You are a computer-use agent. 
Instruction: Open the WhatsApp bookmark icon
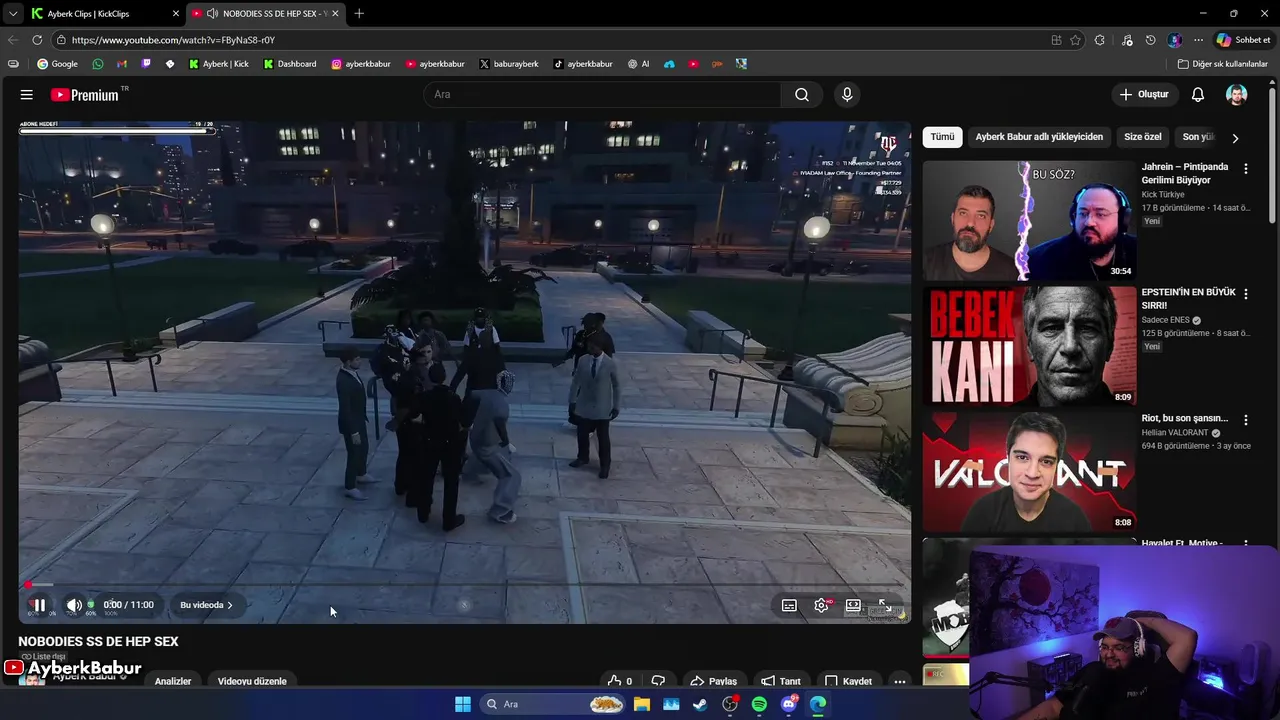pos(97,64)
